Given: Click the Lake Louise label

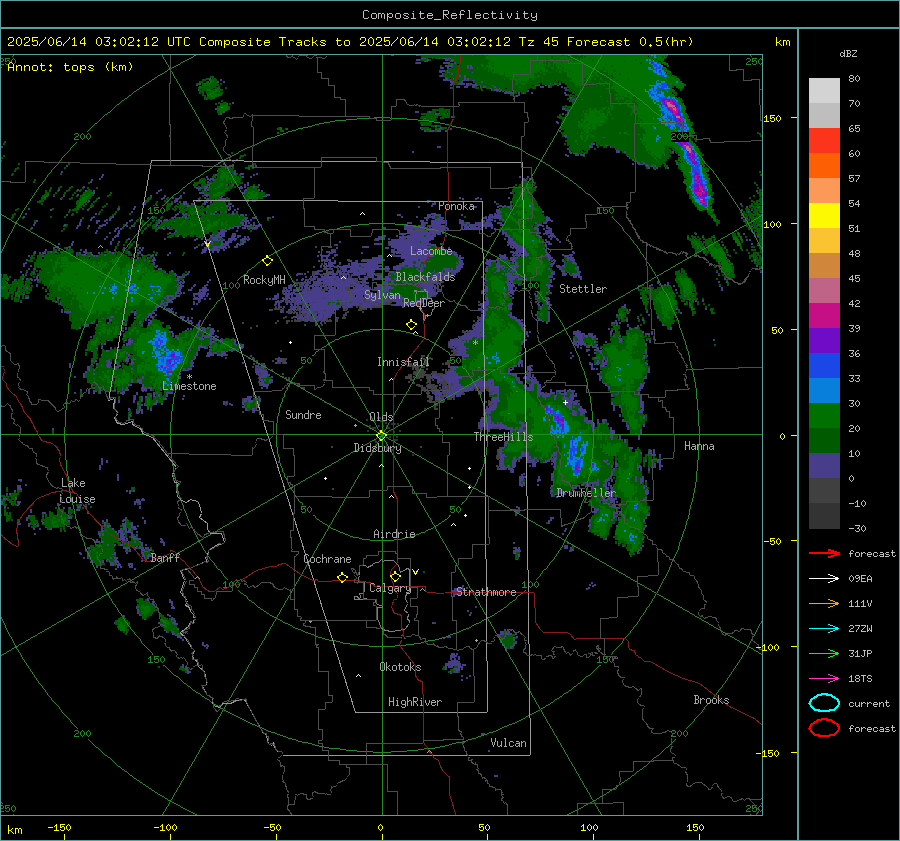Looking at the screenshot, I should (x=77, y=491).
